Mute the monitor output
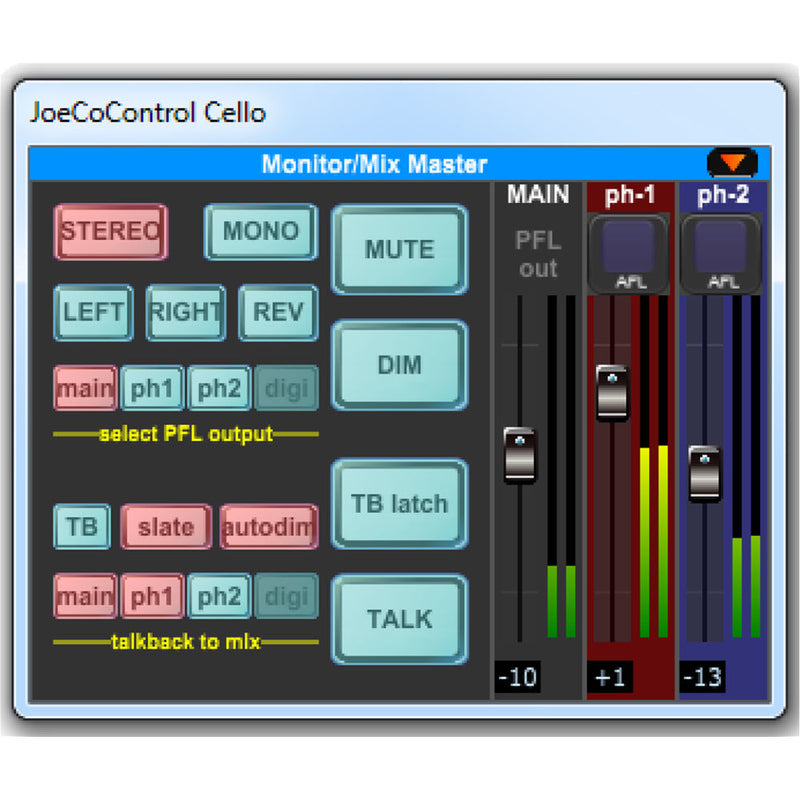The image size is (800, 800). point(399,250)
